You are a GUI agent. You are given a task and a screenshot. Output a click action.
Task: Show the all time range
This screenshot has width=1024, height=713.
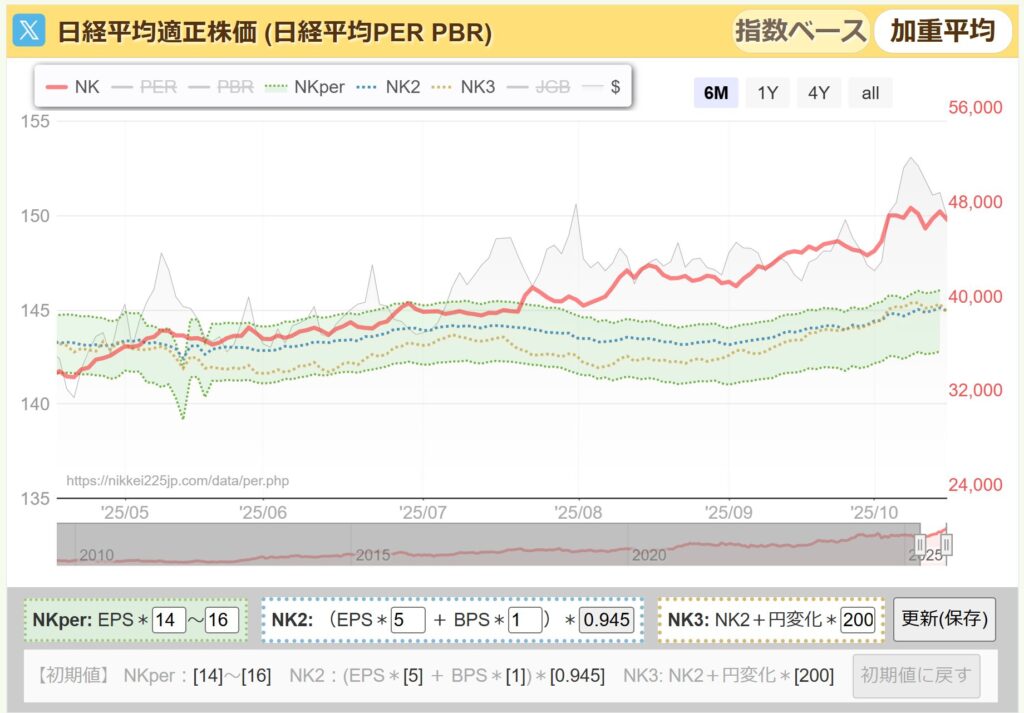(x=870, y=93)
